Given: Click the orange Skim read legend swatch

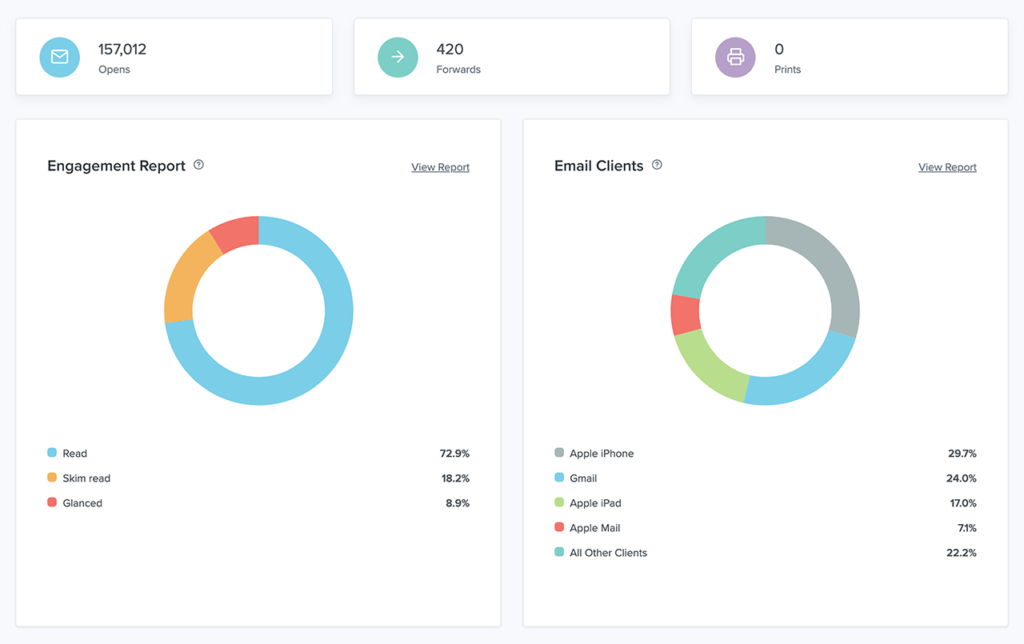Looking at the screenshot, I should (52, 477).
